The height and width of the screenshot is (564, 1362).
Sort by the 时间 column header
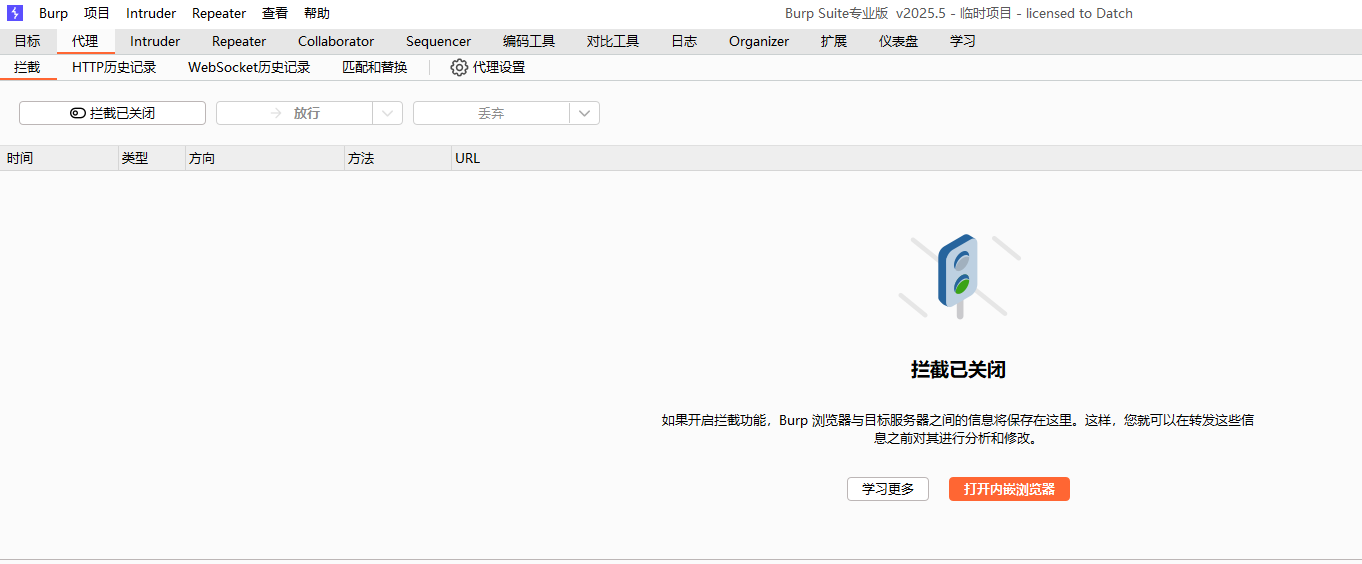pos(59,158)
